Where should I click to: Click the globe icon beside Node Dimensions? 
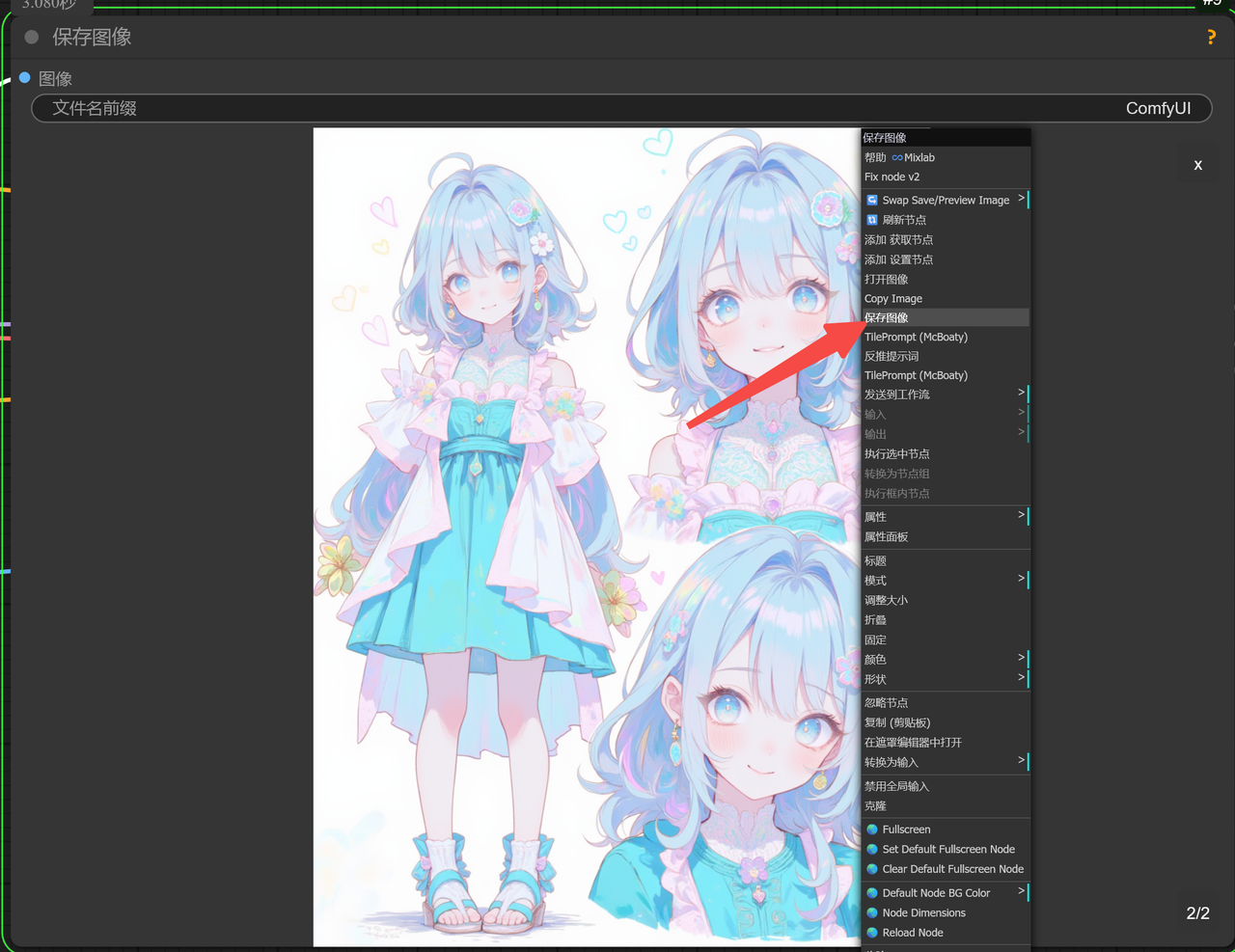point(872,912)
